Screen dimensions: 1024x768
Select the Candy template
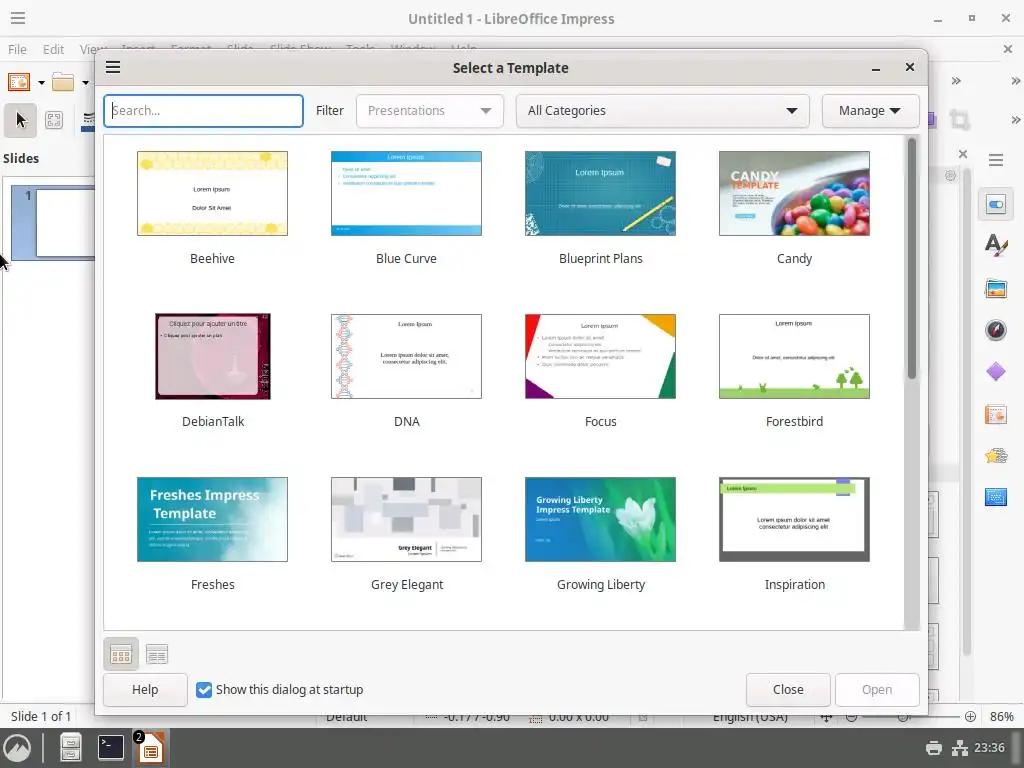pyautogui.click(x=794, y=208)
